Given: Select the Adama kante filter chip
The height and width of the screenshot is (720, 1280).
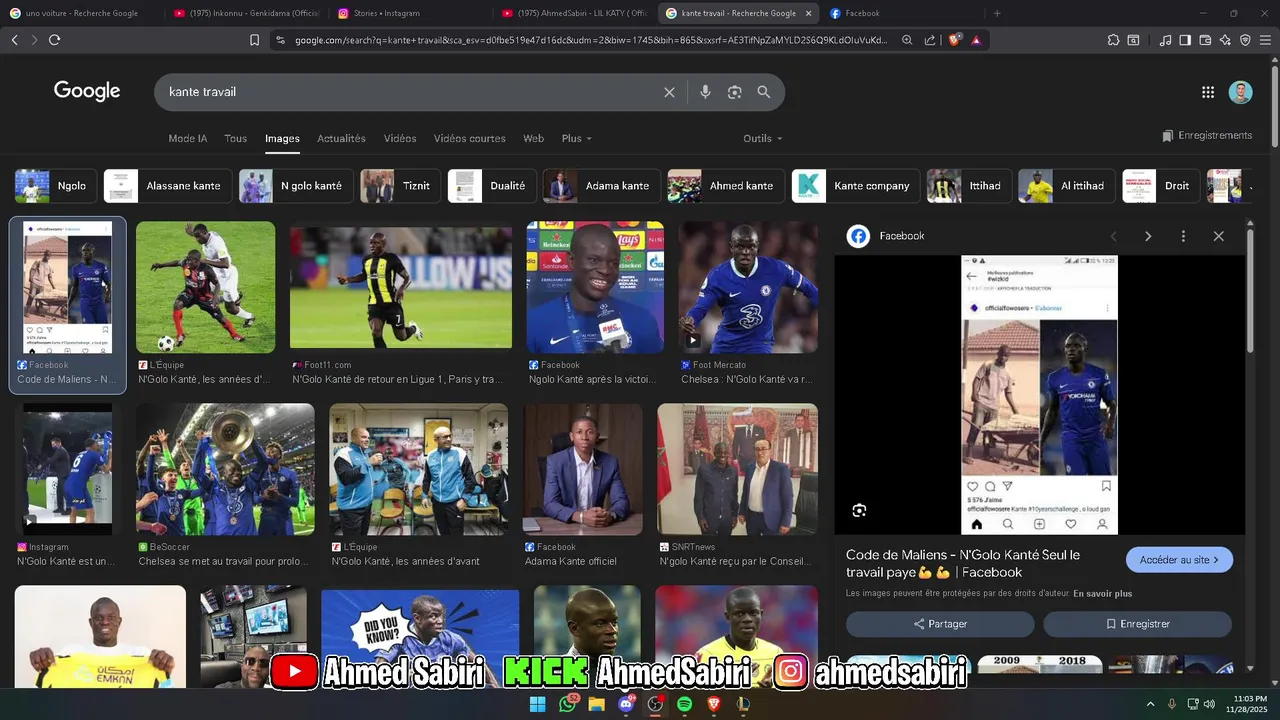Looking at the screenshot, I should click(x=602, y=186).
